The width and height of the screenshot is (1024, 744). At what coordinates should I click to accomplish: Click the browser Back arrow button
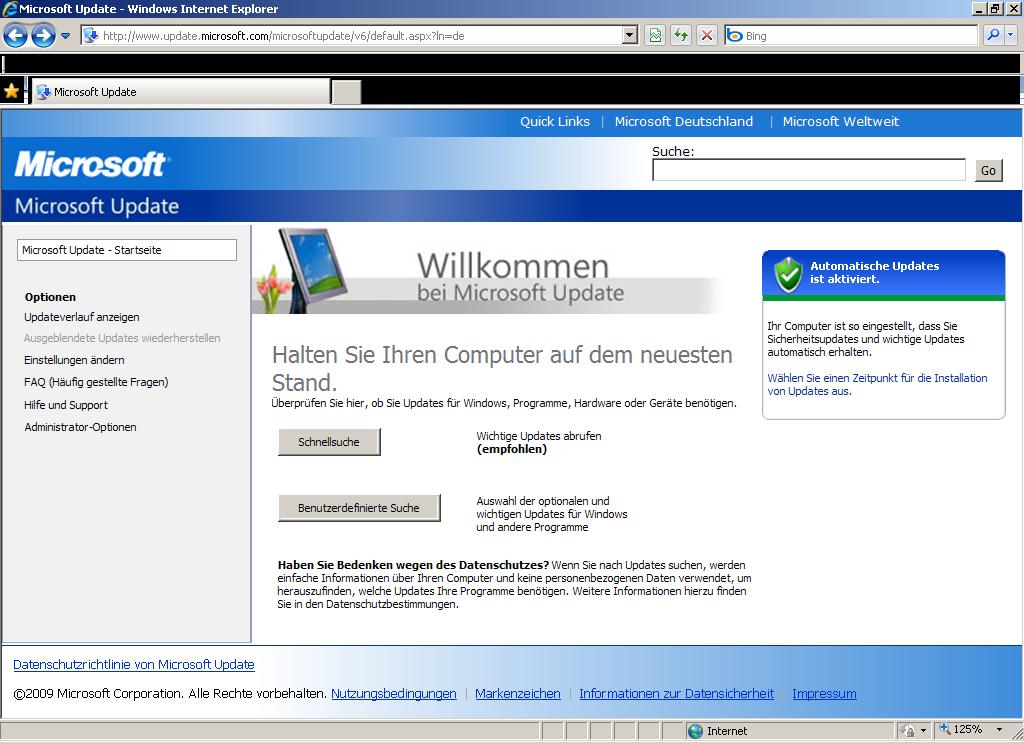16,35
